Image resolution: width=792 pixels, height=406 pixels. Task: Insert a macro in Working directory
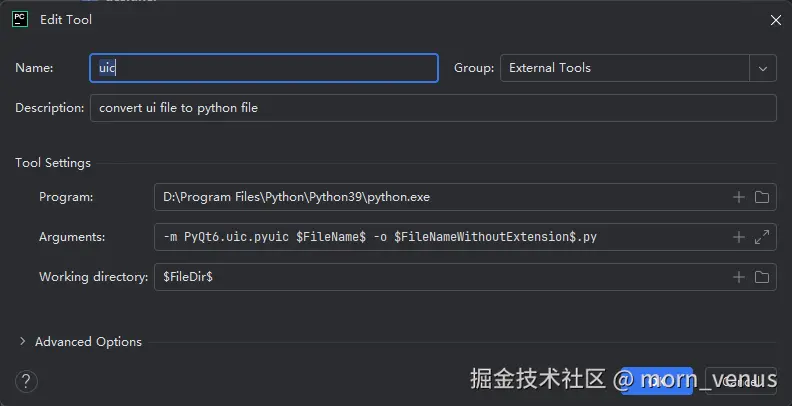point(739,277)
